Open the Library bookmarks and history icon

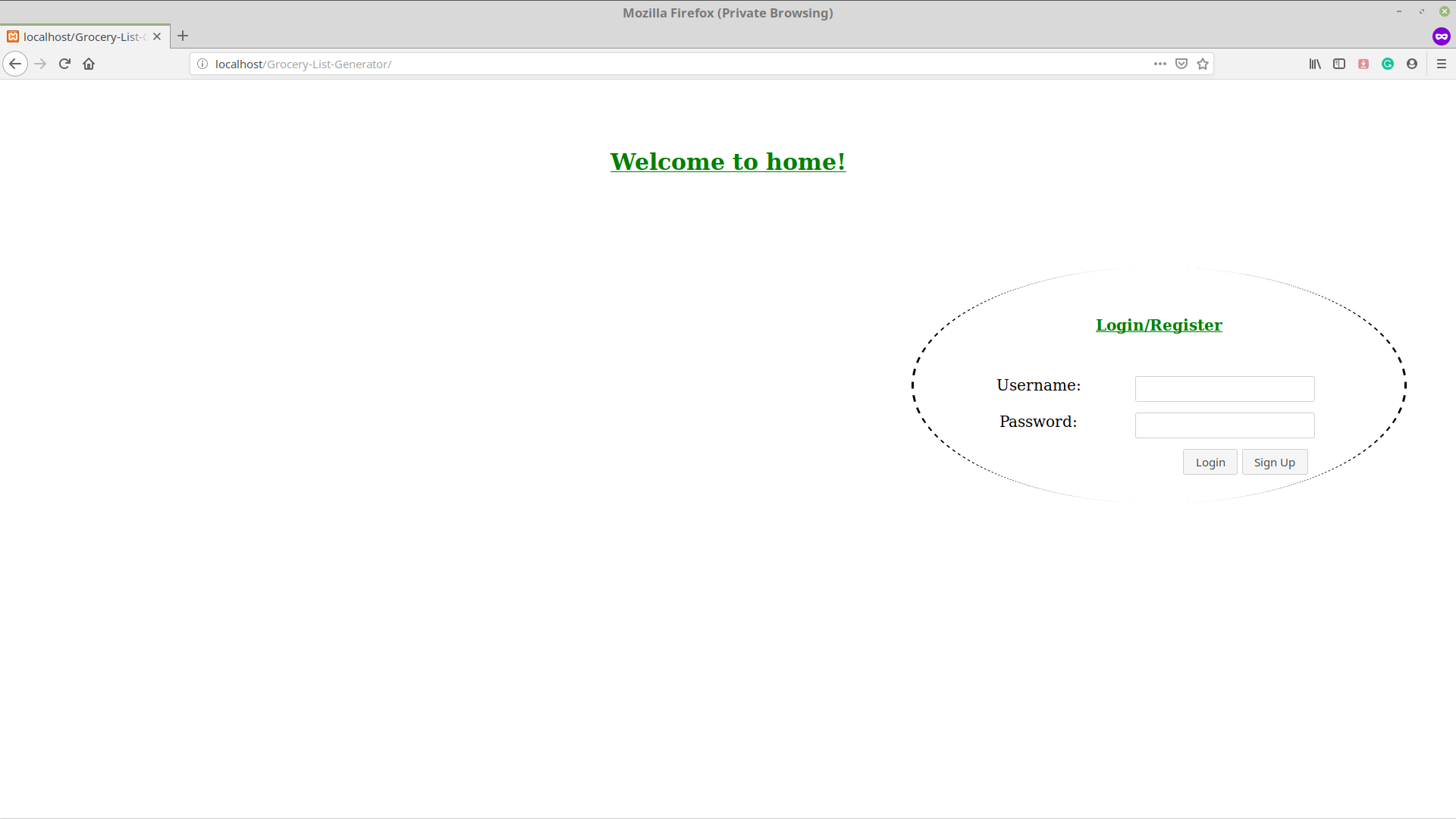pos(1315,64)
